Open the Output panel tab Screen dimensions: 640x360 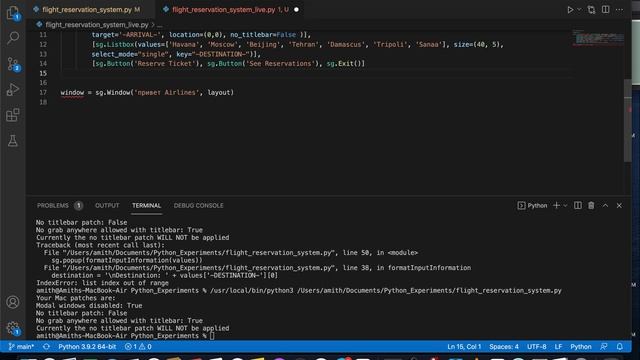tap(107, 206)
